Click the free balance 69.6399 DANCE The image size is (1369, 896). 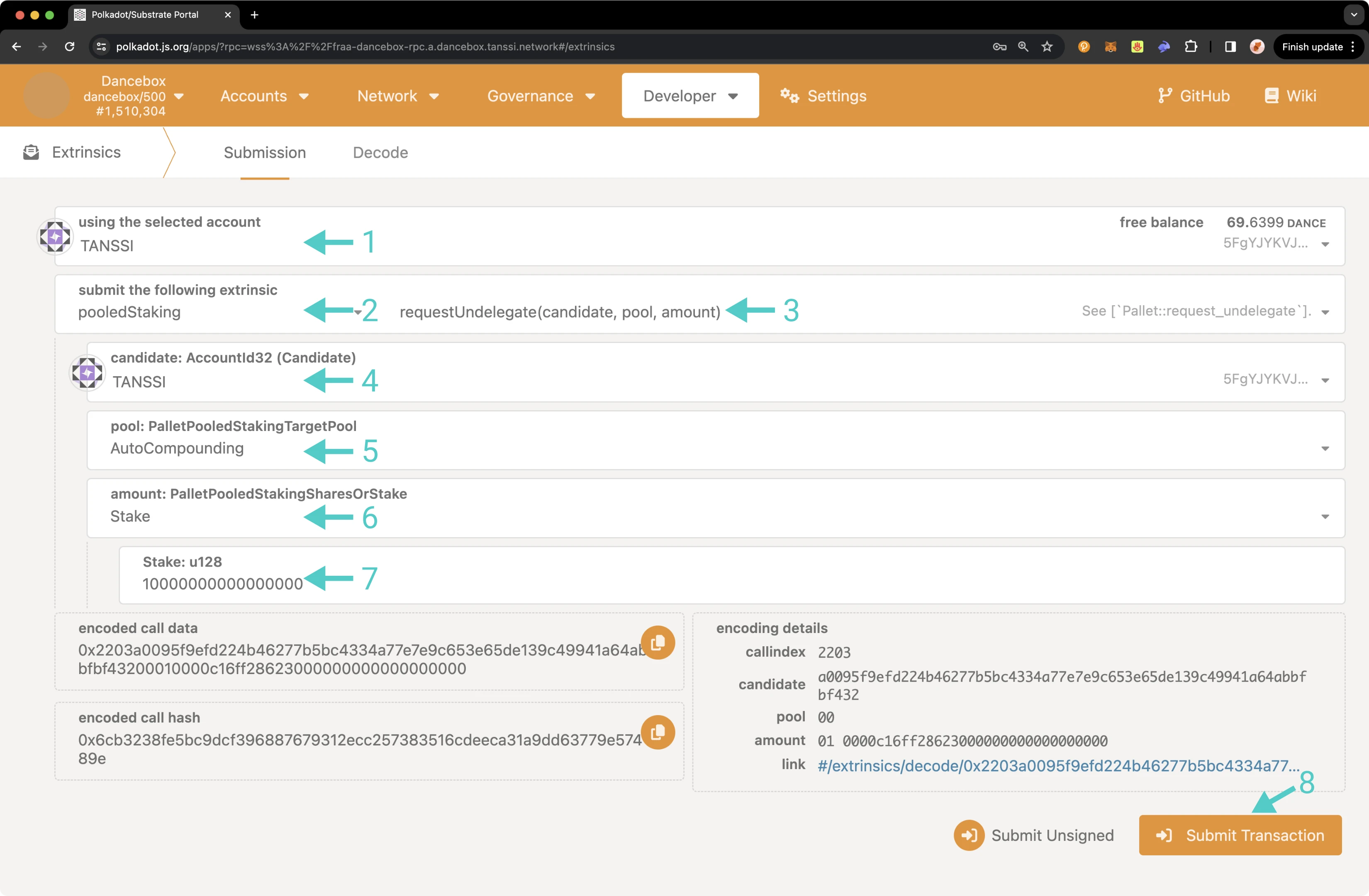[x=1276, y=223]
